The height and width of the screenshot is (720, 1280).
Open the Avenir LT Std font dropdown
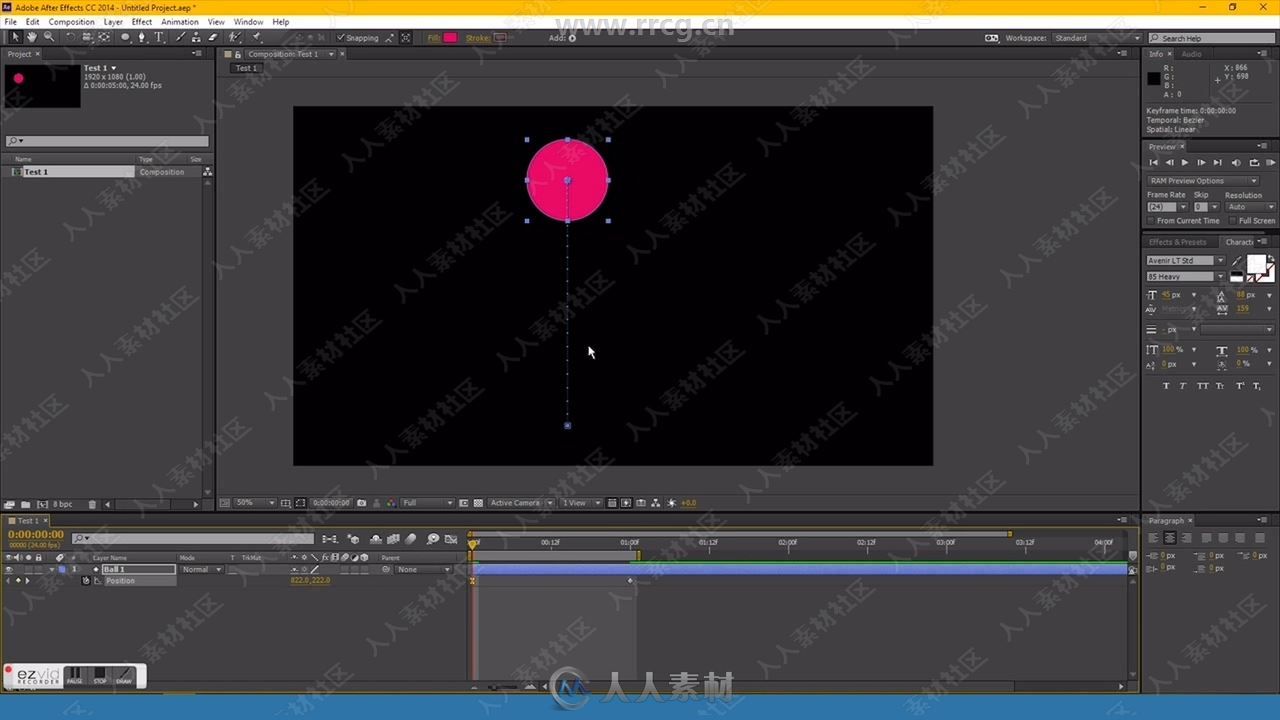pos(1186,261)
